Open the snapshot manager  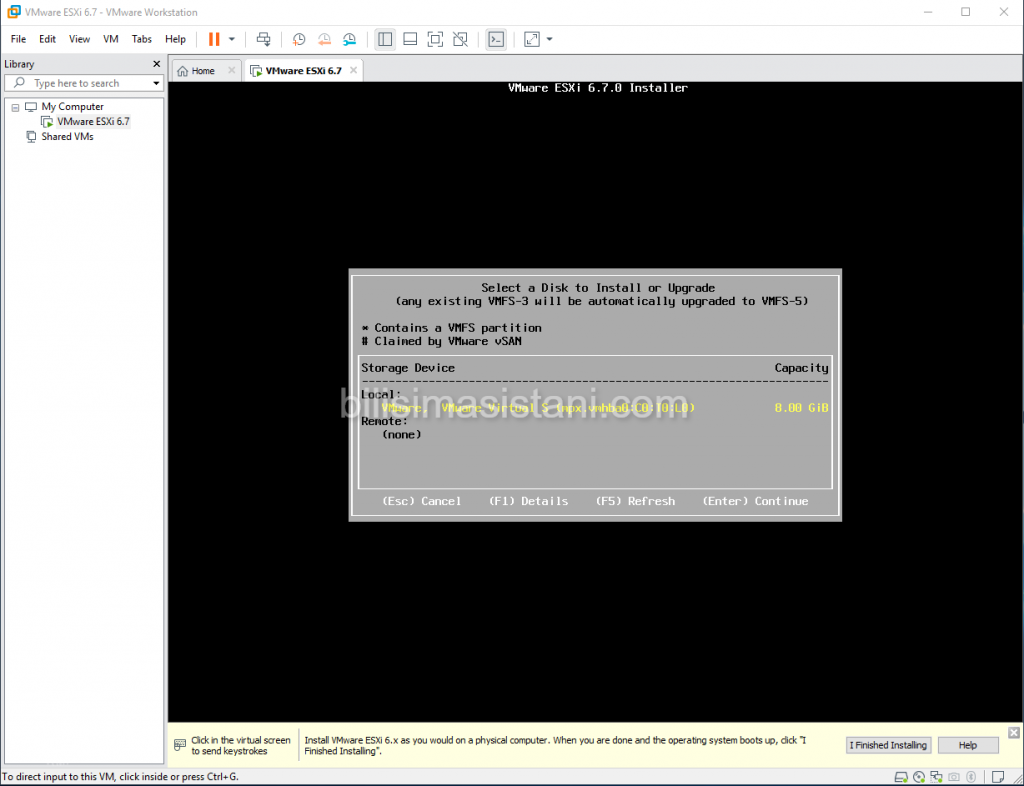349,39
